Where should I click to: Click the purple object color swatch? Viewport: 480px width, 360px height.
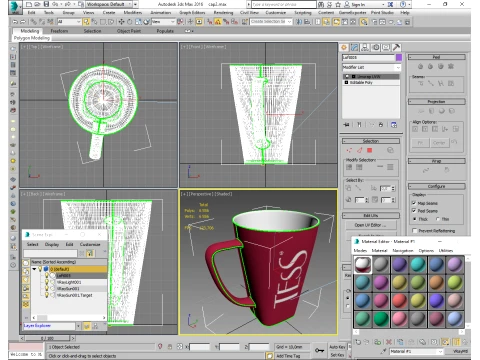tap(398, 58)
